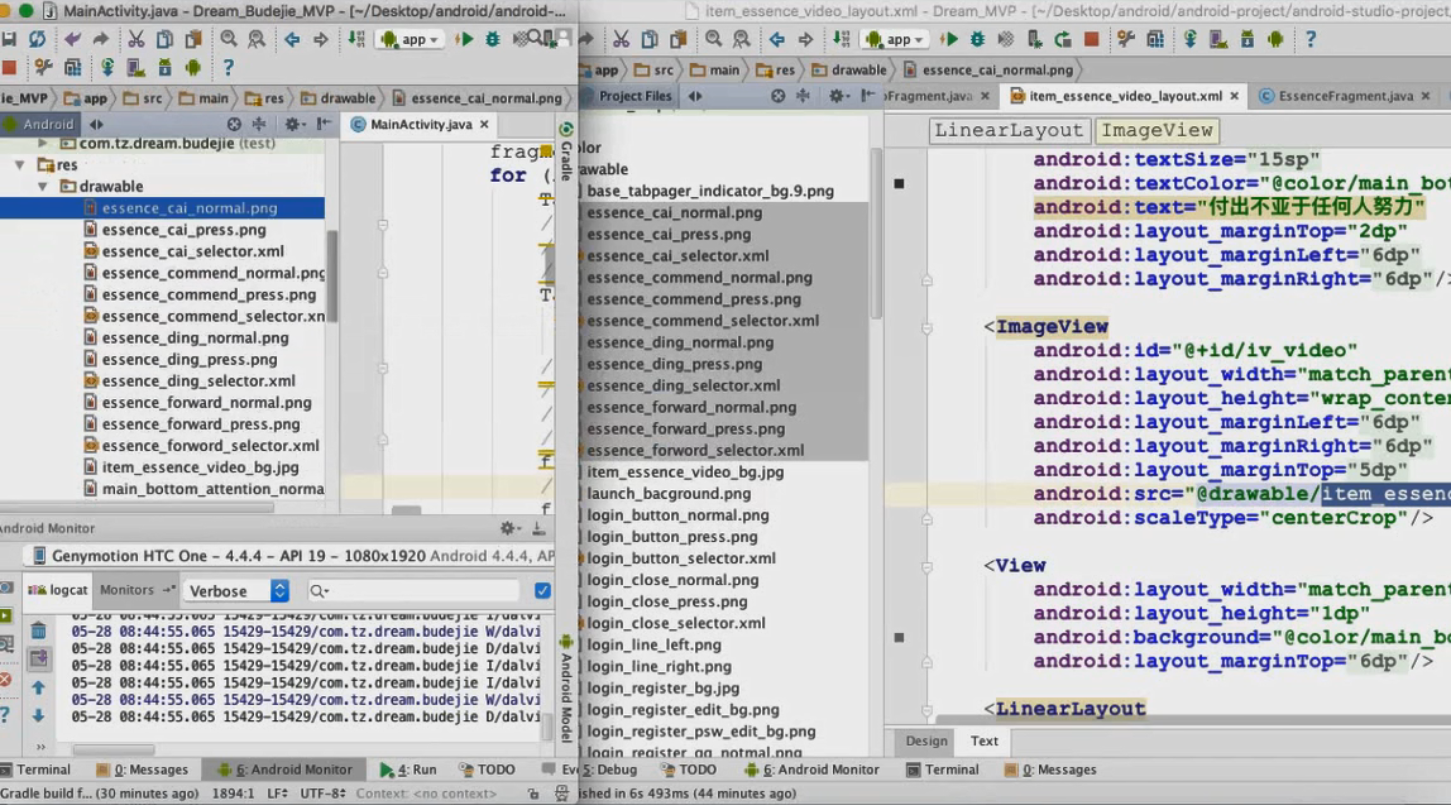
Task: Click Help question mark in left window toolbar
Action: tap(228, 67)
